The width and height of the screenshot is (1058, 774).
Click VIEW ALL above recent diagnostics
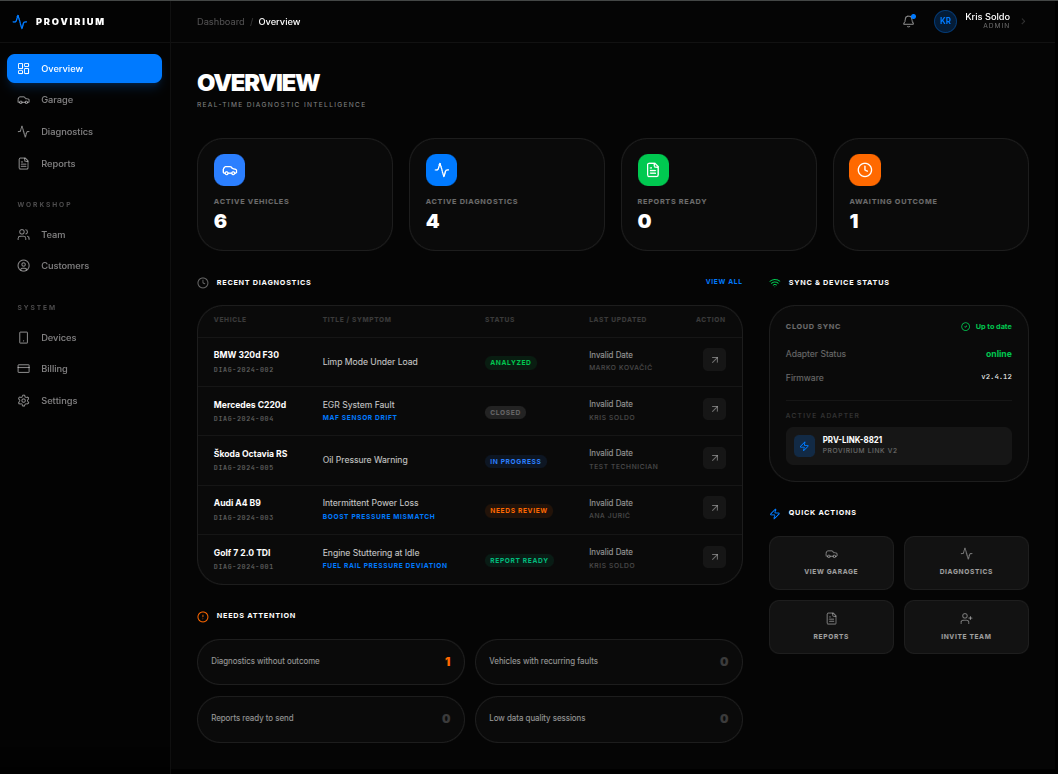pyautogui.click(x=723, y=281)
